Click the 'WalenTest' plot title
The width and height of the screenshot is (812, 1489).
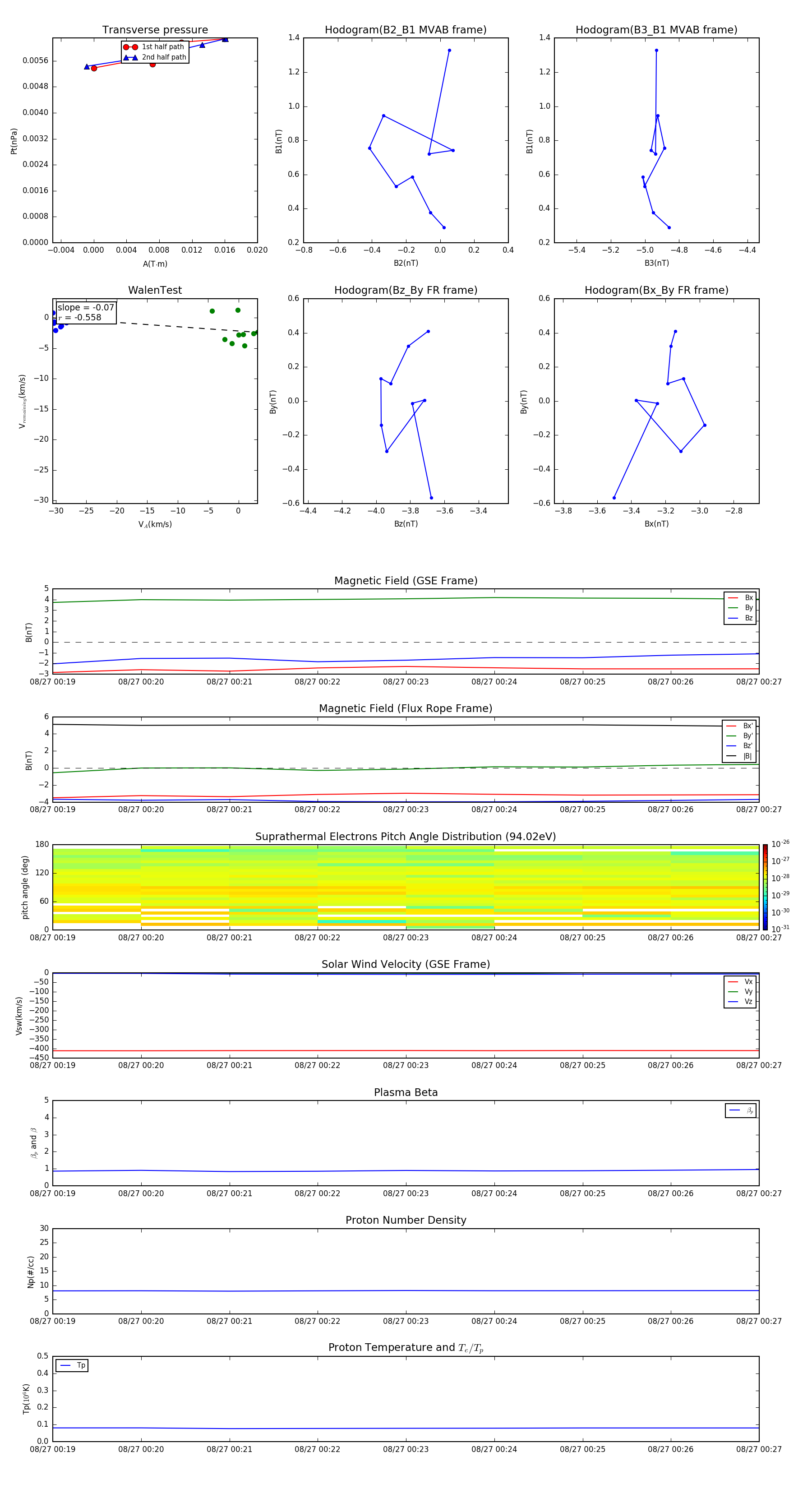tap(155, 290)
